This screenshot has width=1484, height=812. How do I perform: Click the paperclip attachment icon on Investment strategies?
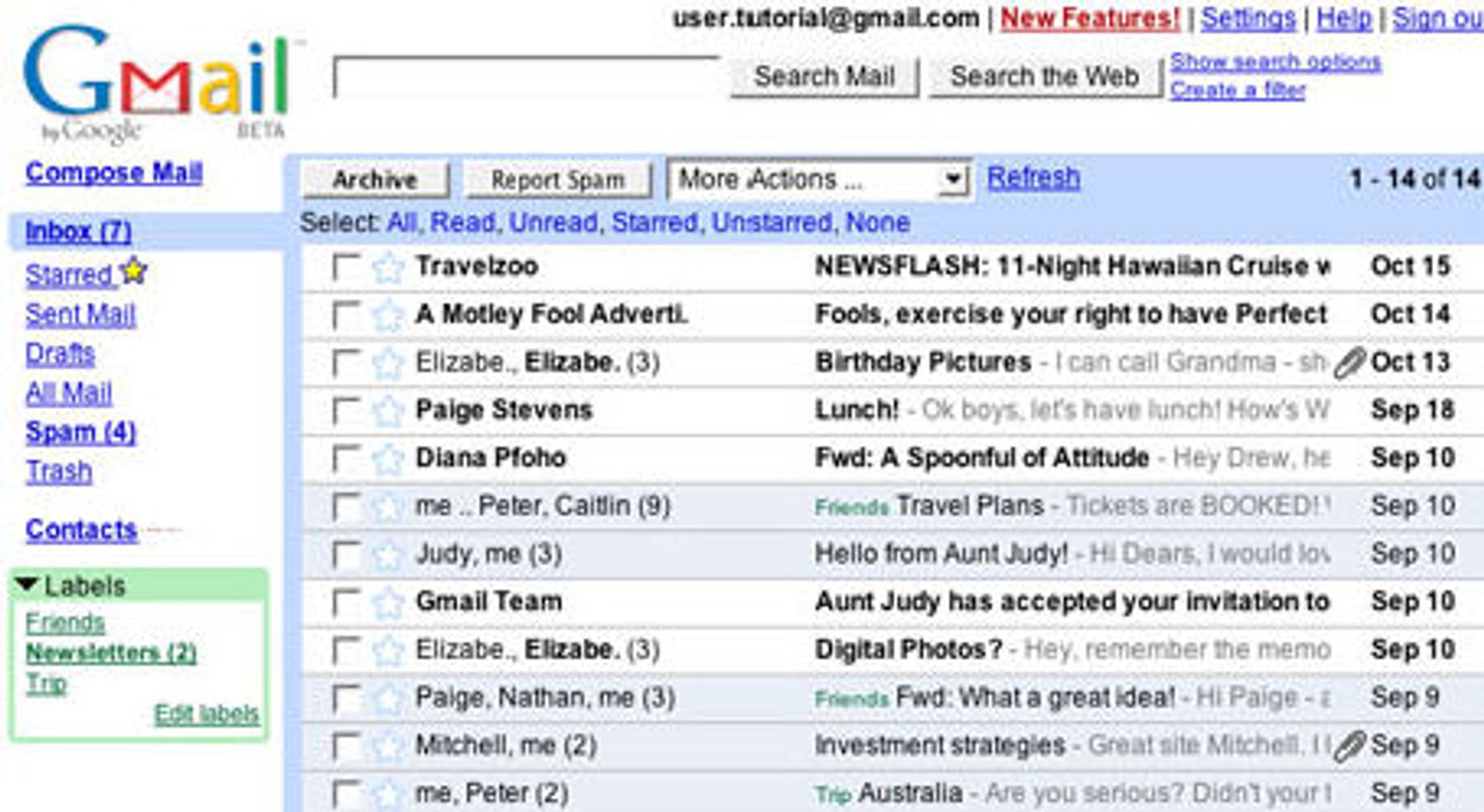tap(1349, 746)
